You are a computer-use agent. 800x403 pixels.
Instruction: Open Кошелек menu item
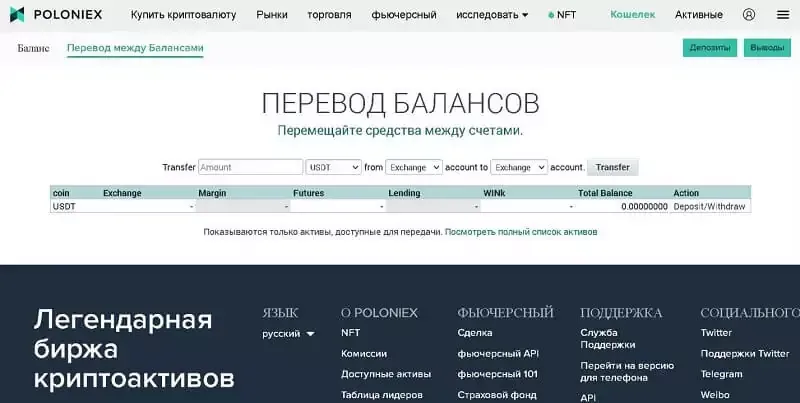pyautogui.click(x=633, y=14)
